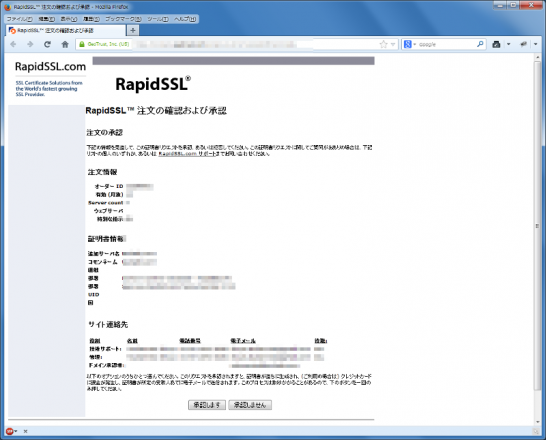Open the 表示 (View) menu

[x=69, y=19]
